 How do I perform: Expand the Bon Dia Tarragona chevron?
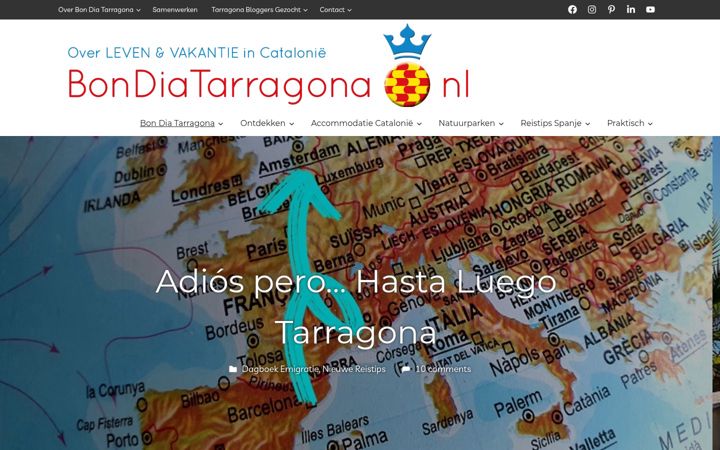220,124
